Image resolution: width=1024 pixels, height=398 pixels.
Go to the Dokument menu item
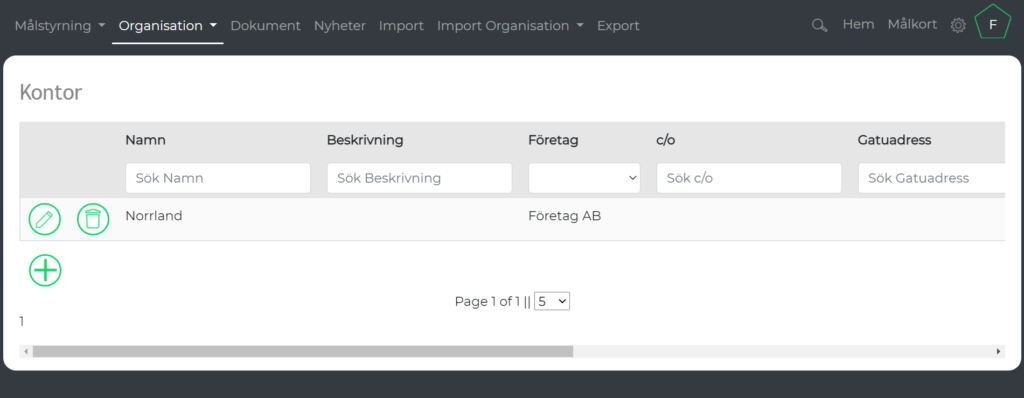(265, 25)
